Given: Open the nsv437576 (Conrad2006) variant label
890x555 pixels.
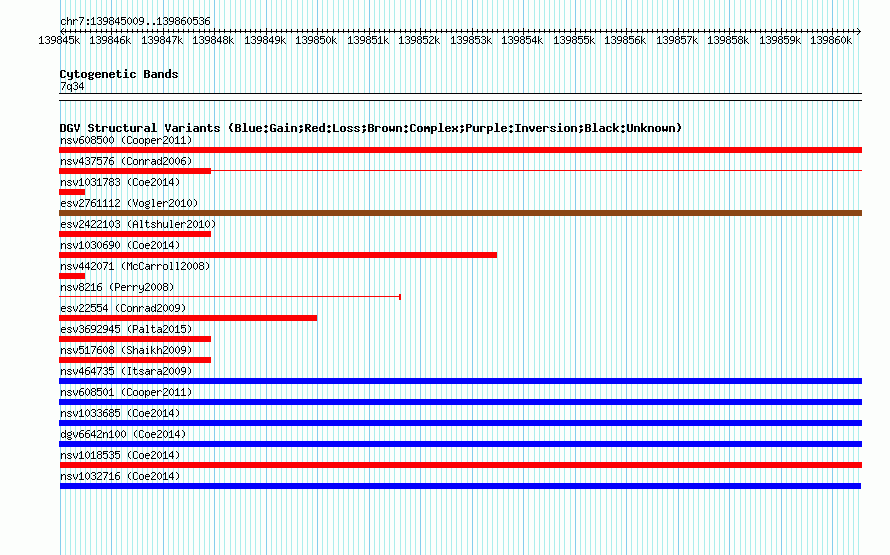Looking at the screenshot, I should (126, 161).
